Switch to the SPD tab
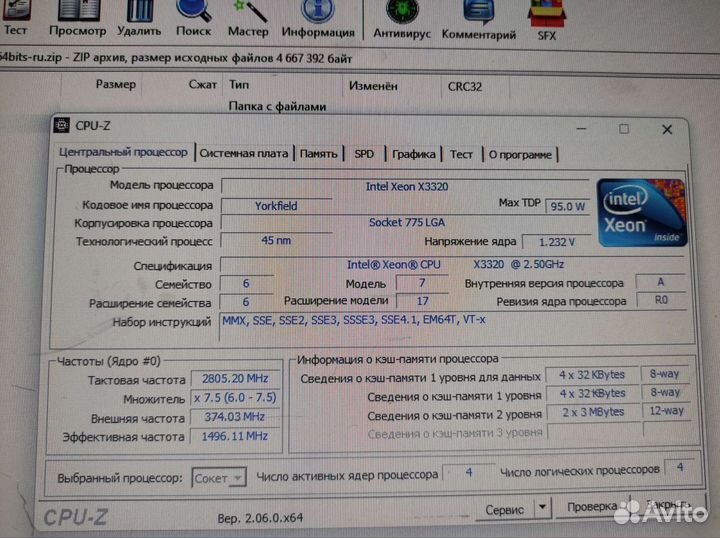This screenshot has height=538, width=720. [x=364, y=154]
